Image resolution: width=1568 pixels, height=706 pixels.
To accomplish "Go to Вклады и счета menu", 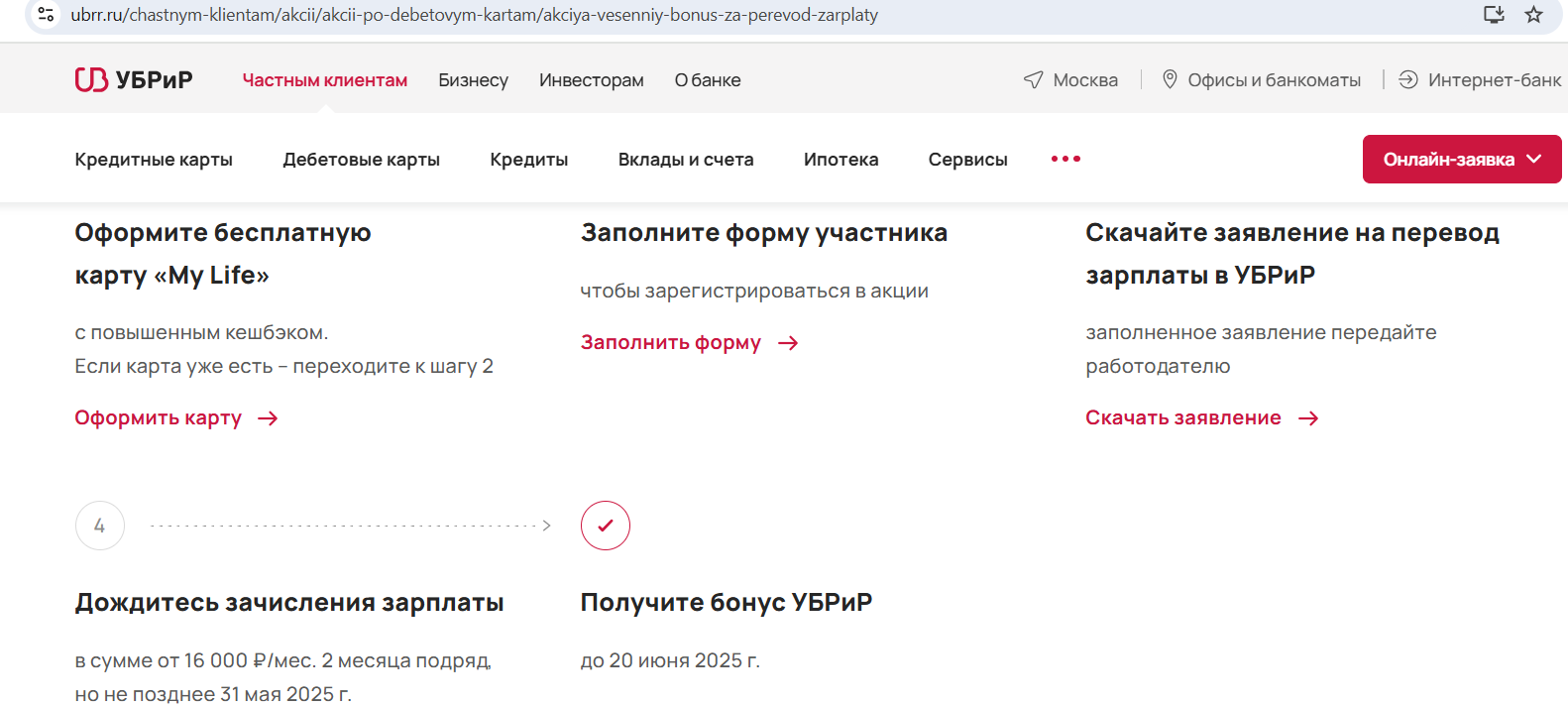I will (x=686, y=160).
